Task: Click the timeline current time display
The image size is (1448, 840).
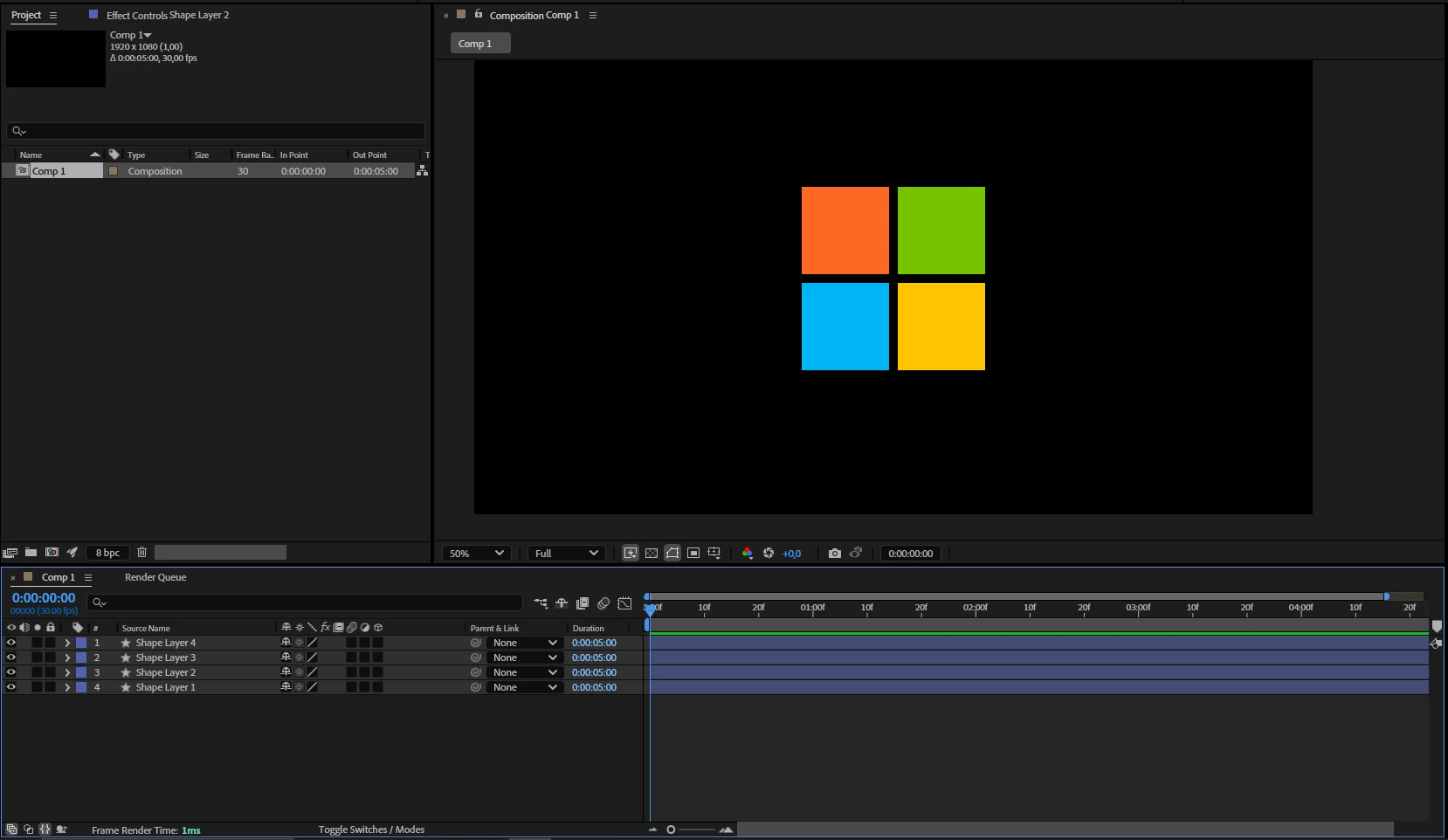Action: (x=44, y=598)
